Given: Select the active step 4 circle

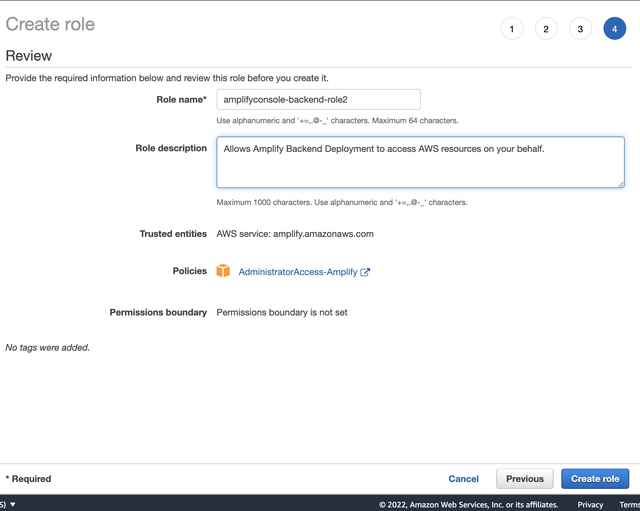Looking at the screenshot, I should coord(614,29).
